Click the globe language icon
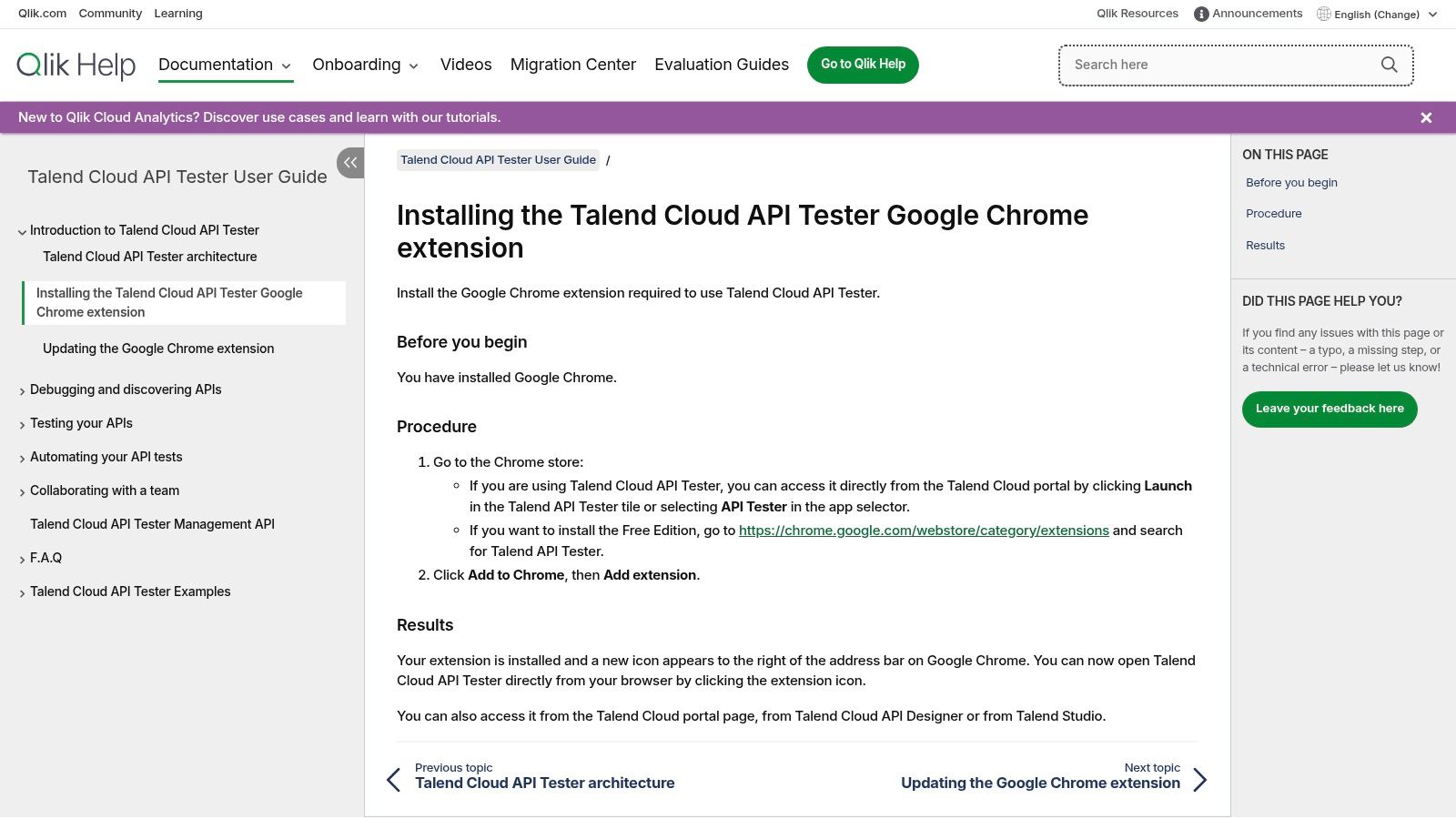1456x819 pixels. click(1322, 14)
